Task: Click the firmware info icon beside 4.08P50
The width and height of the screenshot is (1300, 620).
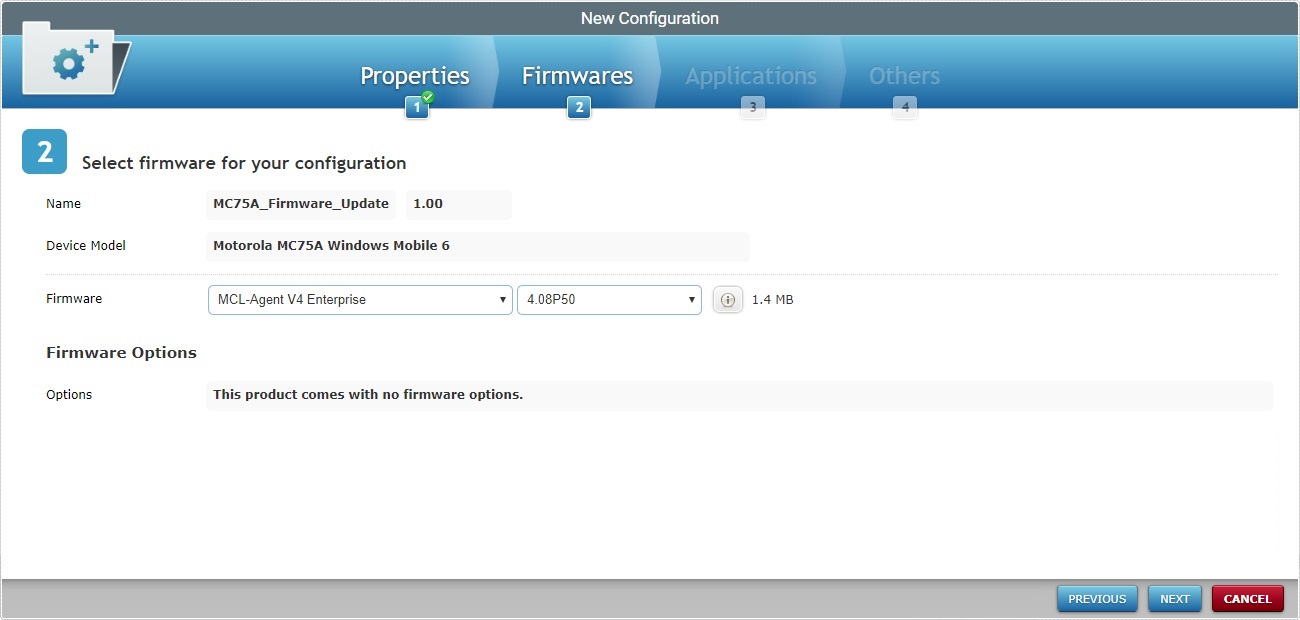Action: point(727,299)
